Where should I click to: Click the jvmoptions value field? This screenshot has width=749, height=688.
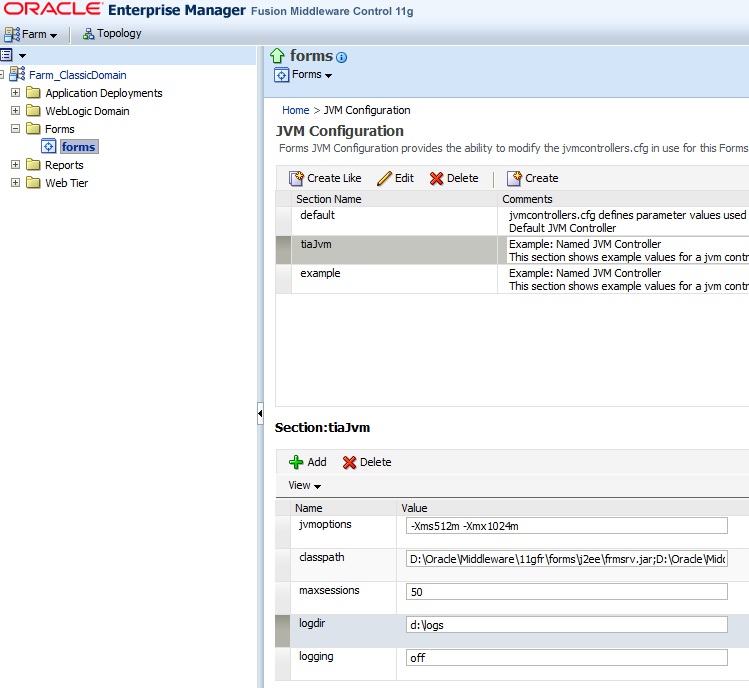pos(567,526)
